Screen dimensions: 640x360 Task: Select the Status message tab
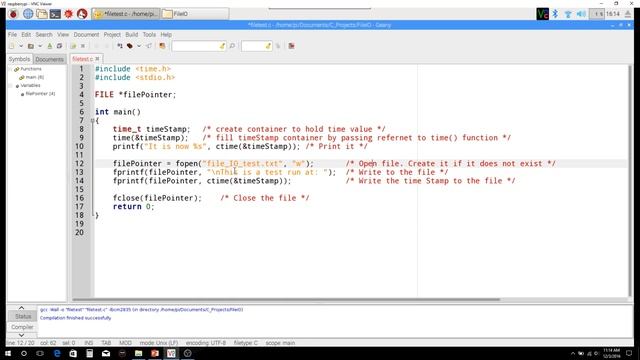pos(23,316)
